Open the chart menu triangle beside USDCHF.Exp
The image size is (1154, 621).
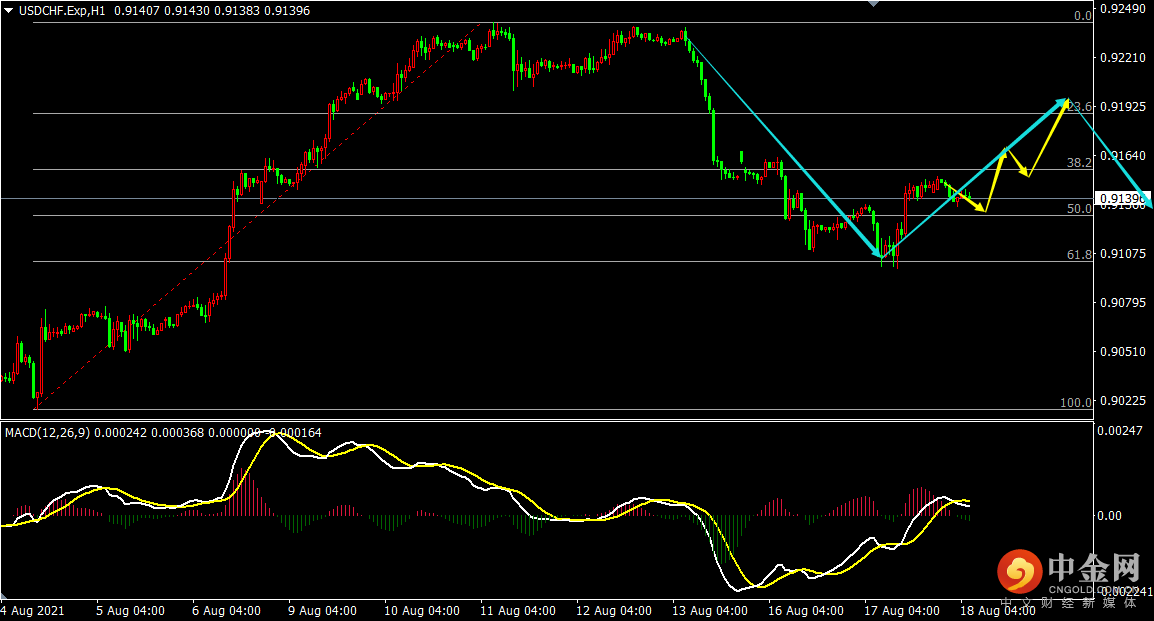[9, 10]
